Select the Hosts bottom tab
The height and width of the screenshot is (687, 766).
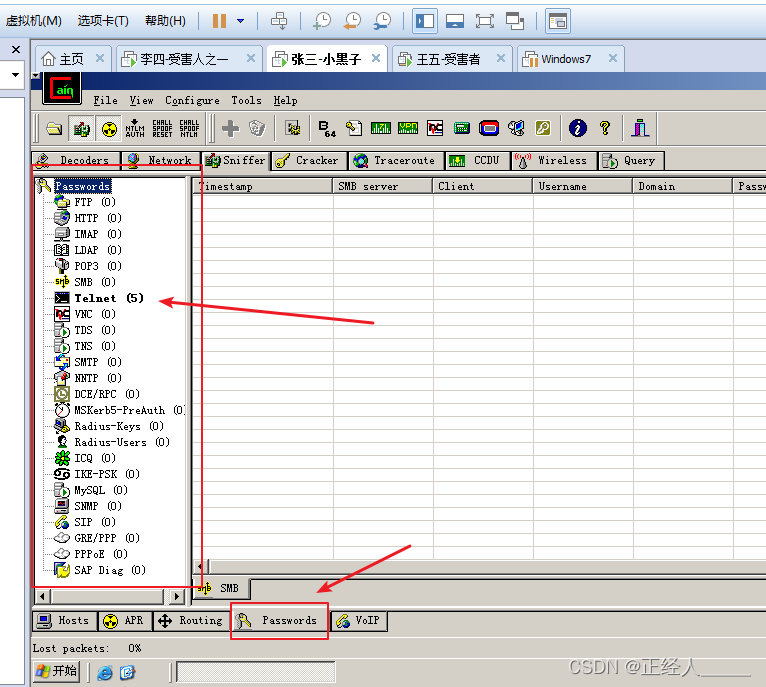[64, 621]
